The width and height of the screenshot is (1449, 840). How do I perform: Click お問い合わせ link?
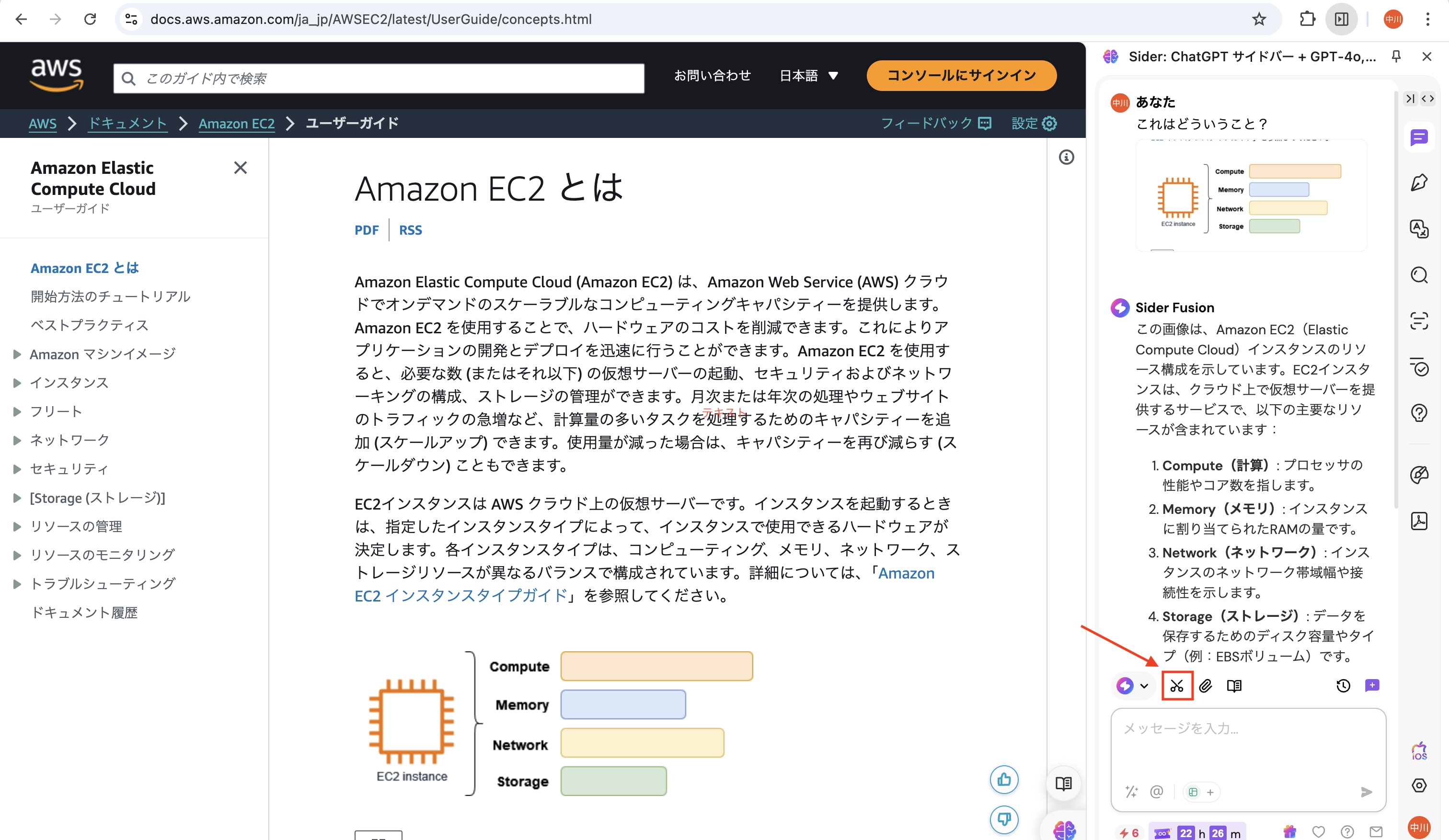[713, 75]
